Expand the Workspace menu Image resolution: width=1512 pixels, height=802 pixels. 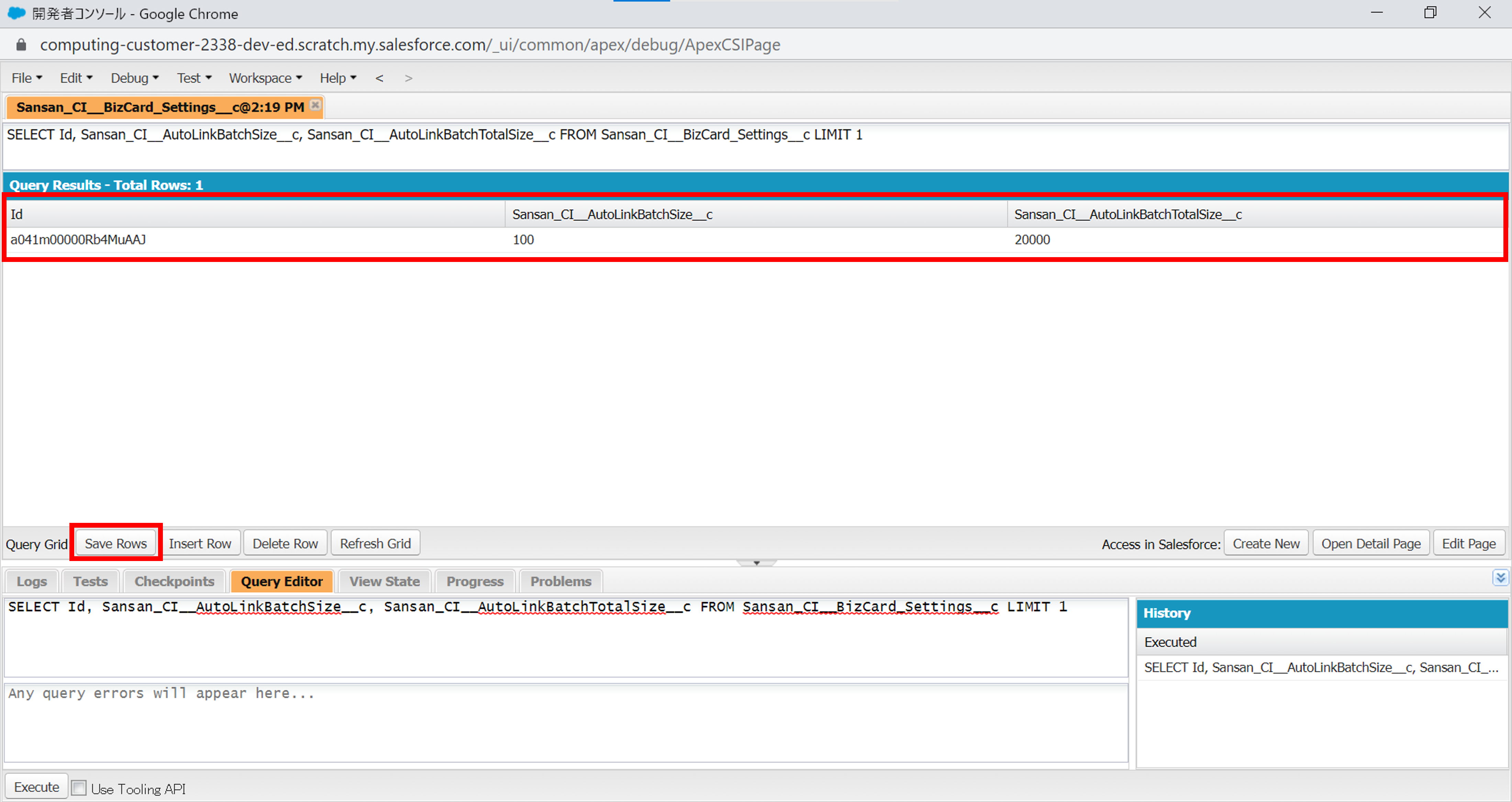tap(265, 78)
